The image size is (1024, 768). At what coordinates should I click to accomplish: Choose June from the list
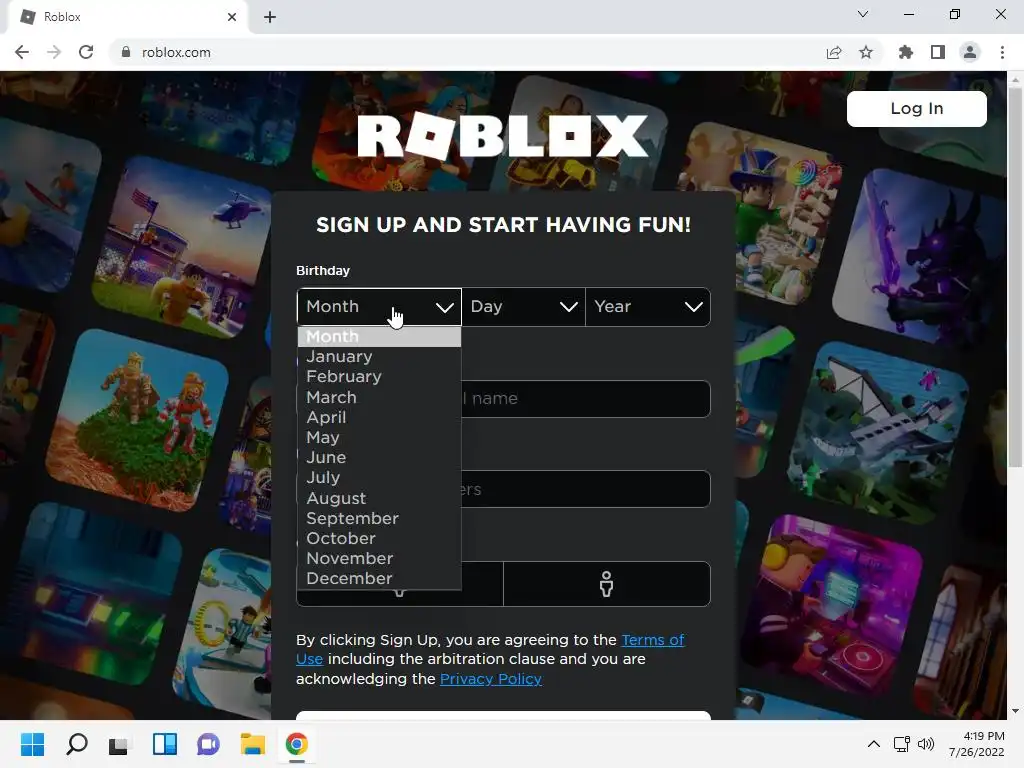(x=379, y=458)
